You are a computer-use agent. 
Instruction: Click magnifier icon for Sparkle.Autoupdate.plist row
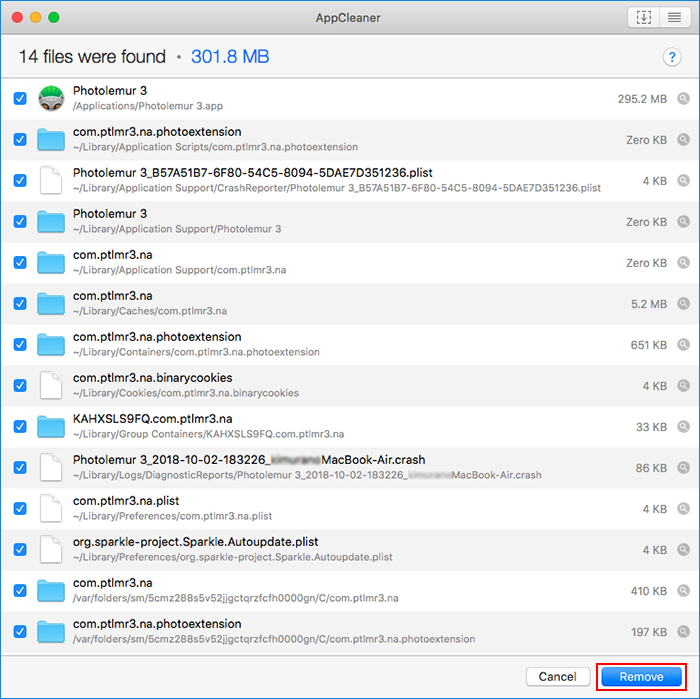tap(683, 549)
